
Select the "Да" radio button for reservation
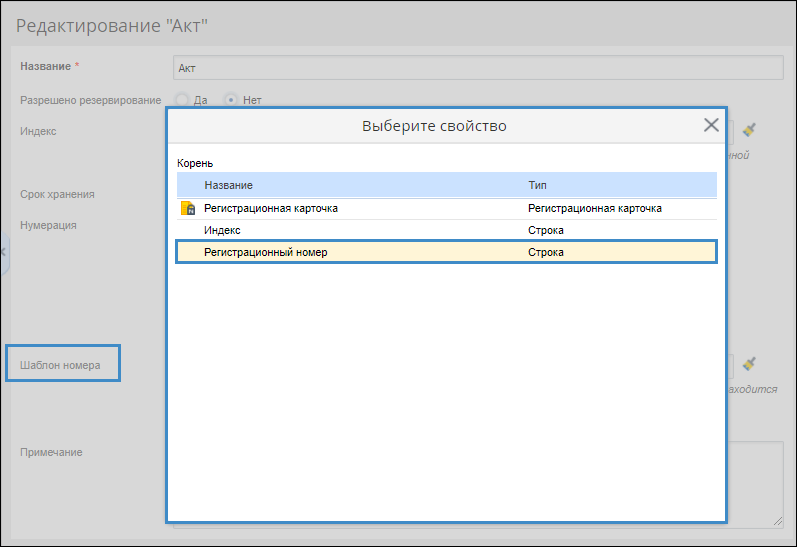(x=182, y=100)
